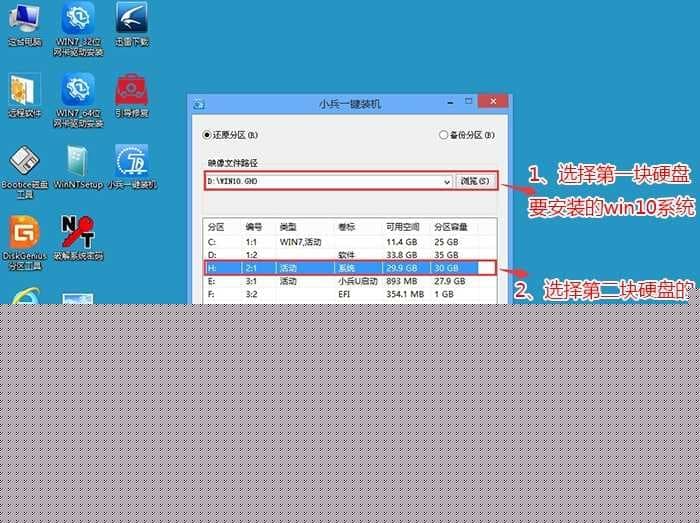Image resolution: width=700 pixels, height=523 pixels.
Task: Click the 3:2 number cell
Action: click(x=251, y=294)
